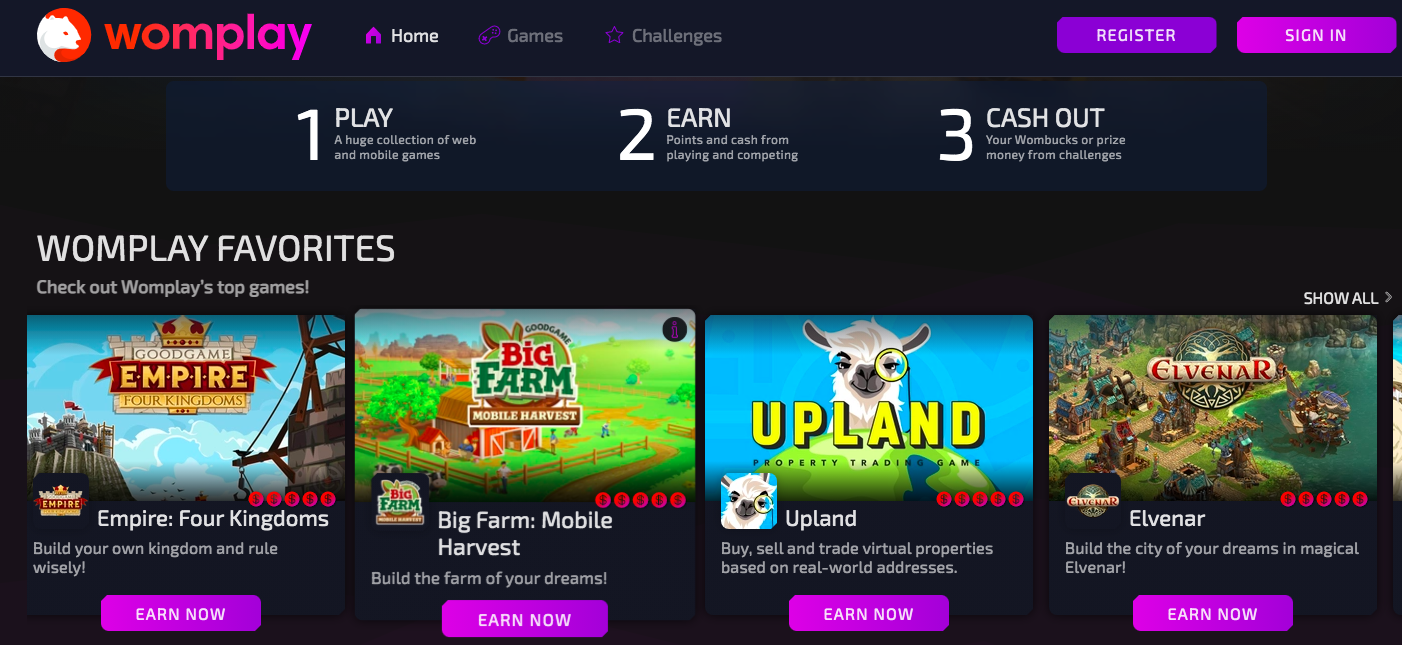The image size is (1402, 645).
Task: Click the Home house icon
Action: pos(374,36)
